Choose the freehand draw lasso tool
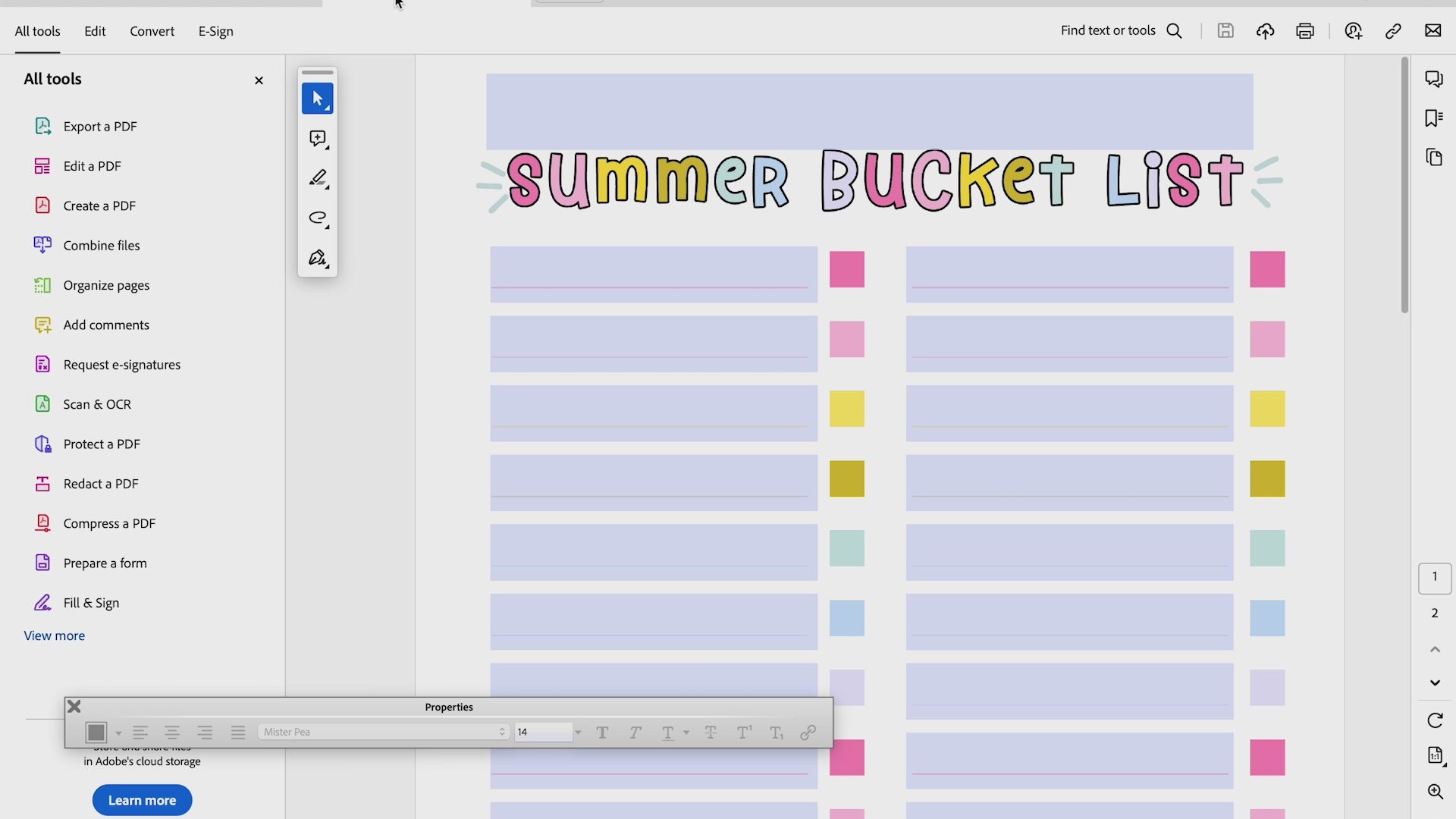 pos(317,218)
